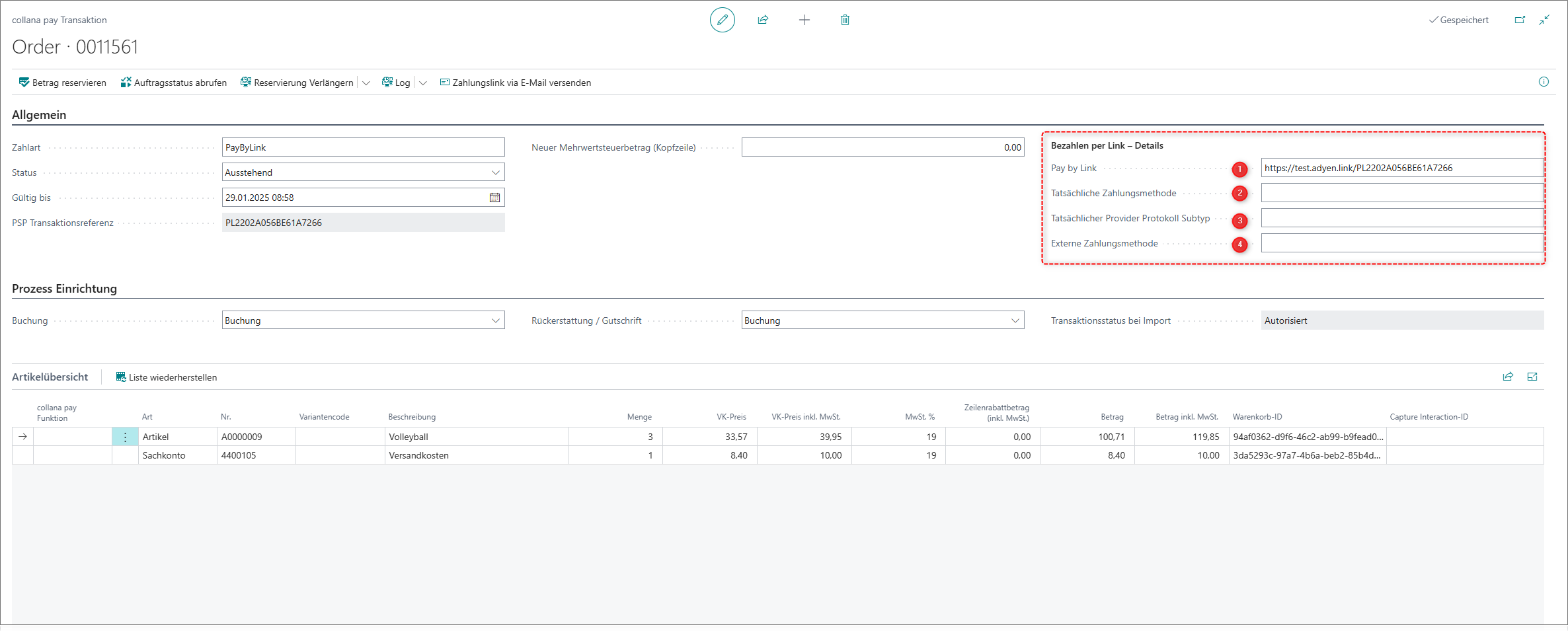This screenshot has width=1568, height=631.
Task: Click the 8,40 VK-Preis cell
Action: pyautogui.click(x=710, y=455)
